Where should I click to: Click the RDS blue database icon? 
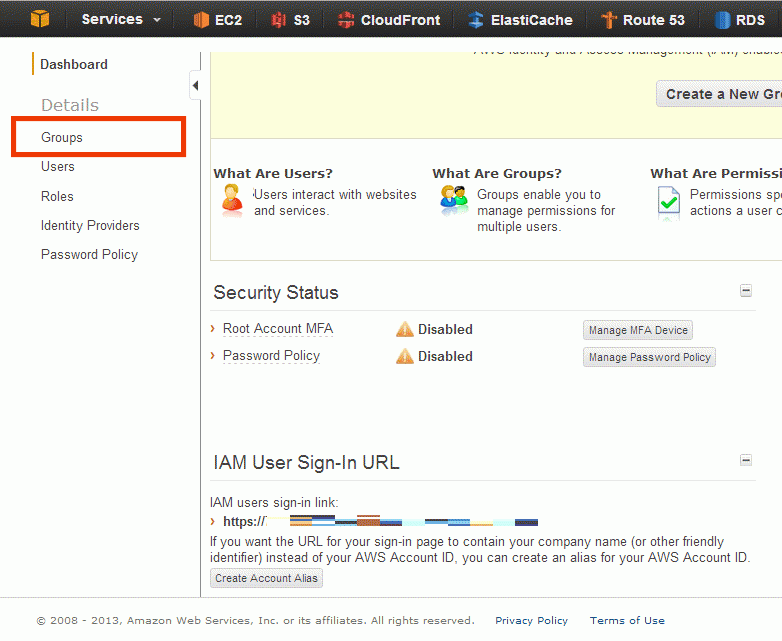(722, 20)
